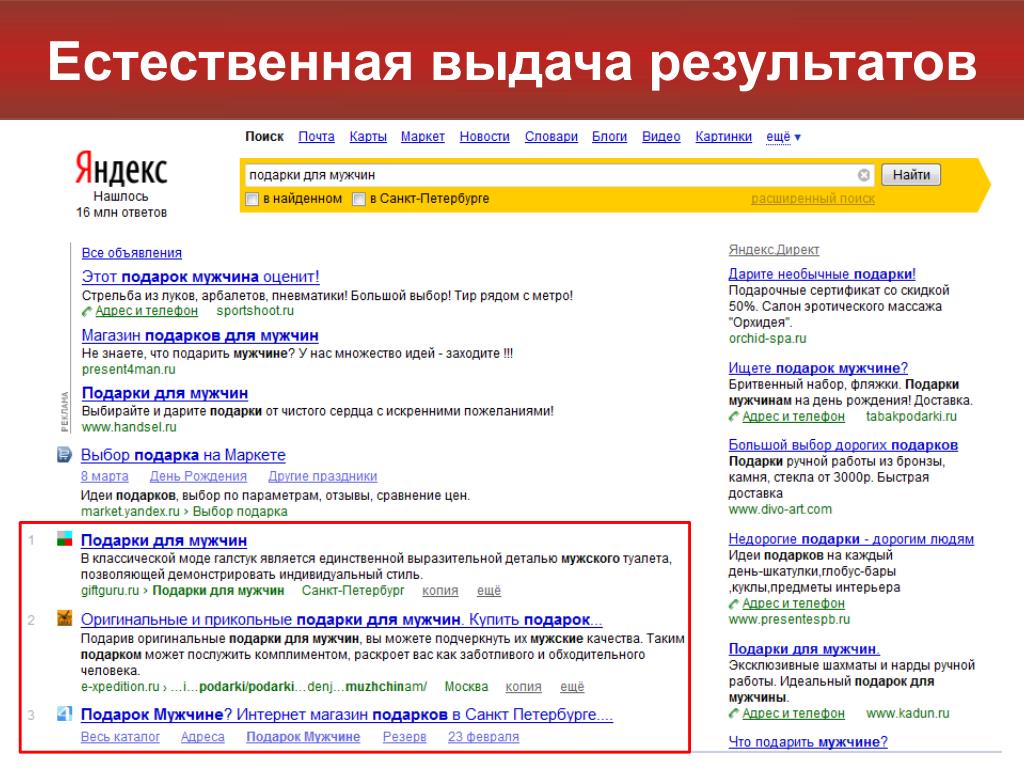Open 'ещё' options for giftguru.ru result
Screen dimensions: 1024x768
coord(488,590)
